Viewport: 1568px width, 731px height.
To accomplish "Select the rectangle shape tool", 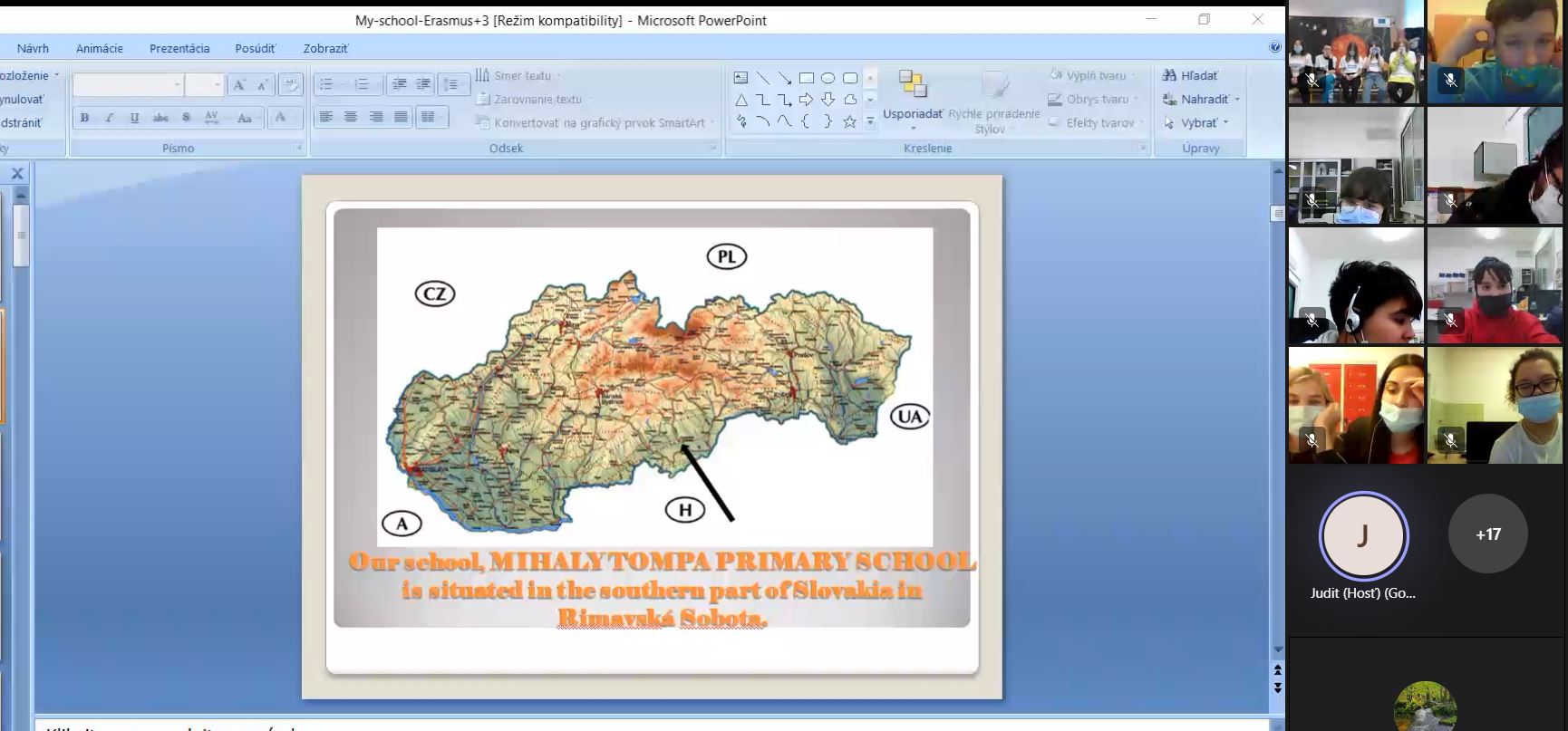I will [x=806, y=78].
